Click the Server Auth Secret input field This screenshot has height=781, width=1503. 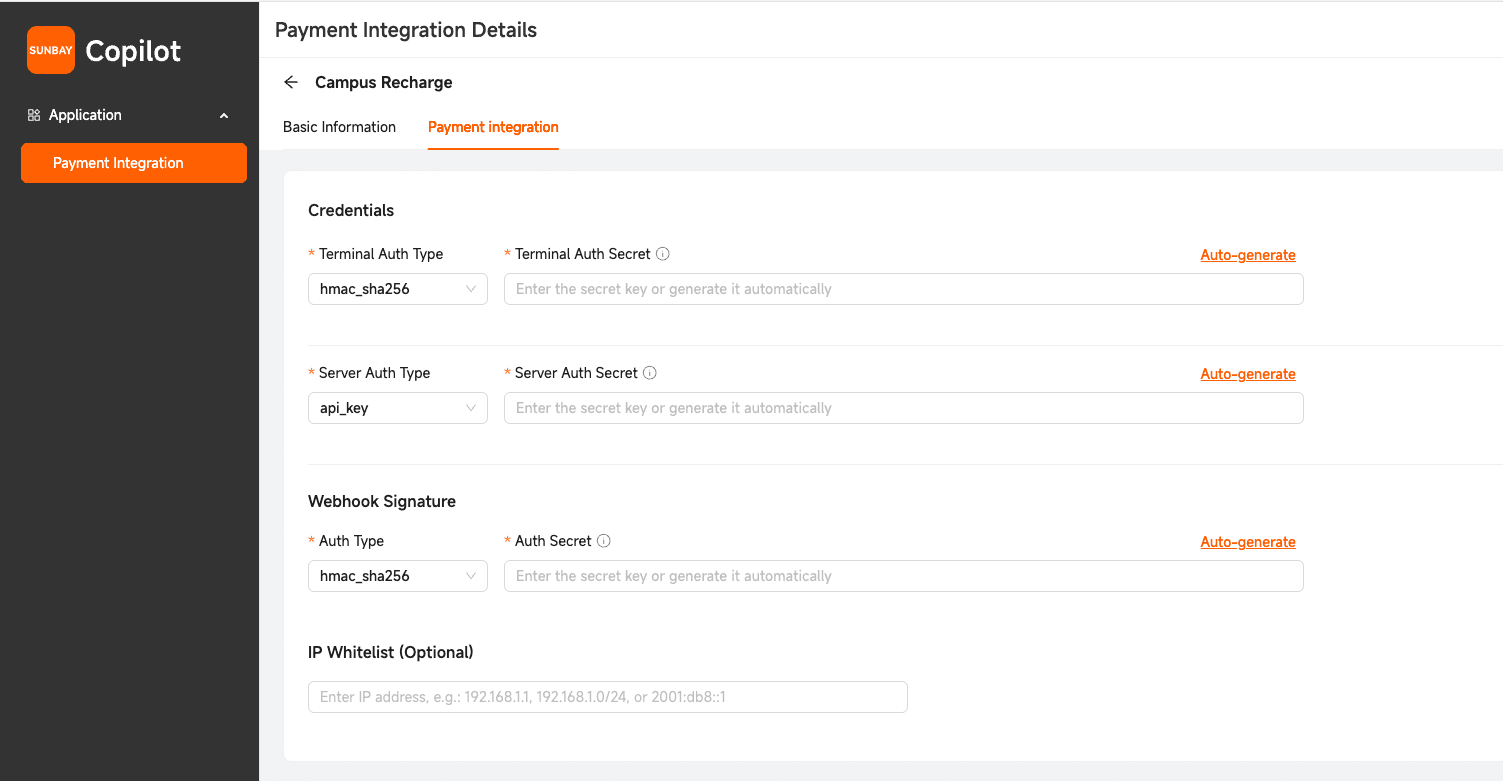[902, 407]
